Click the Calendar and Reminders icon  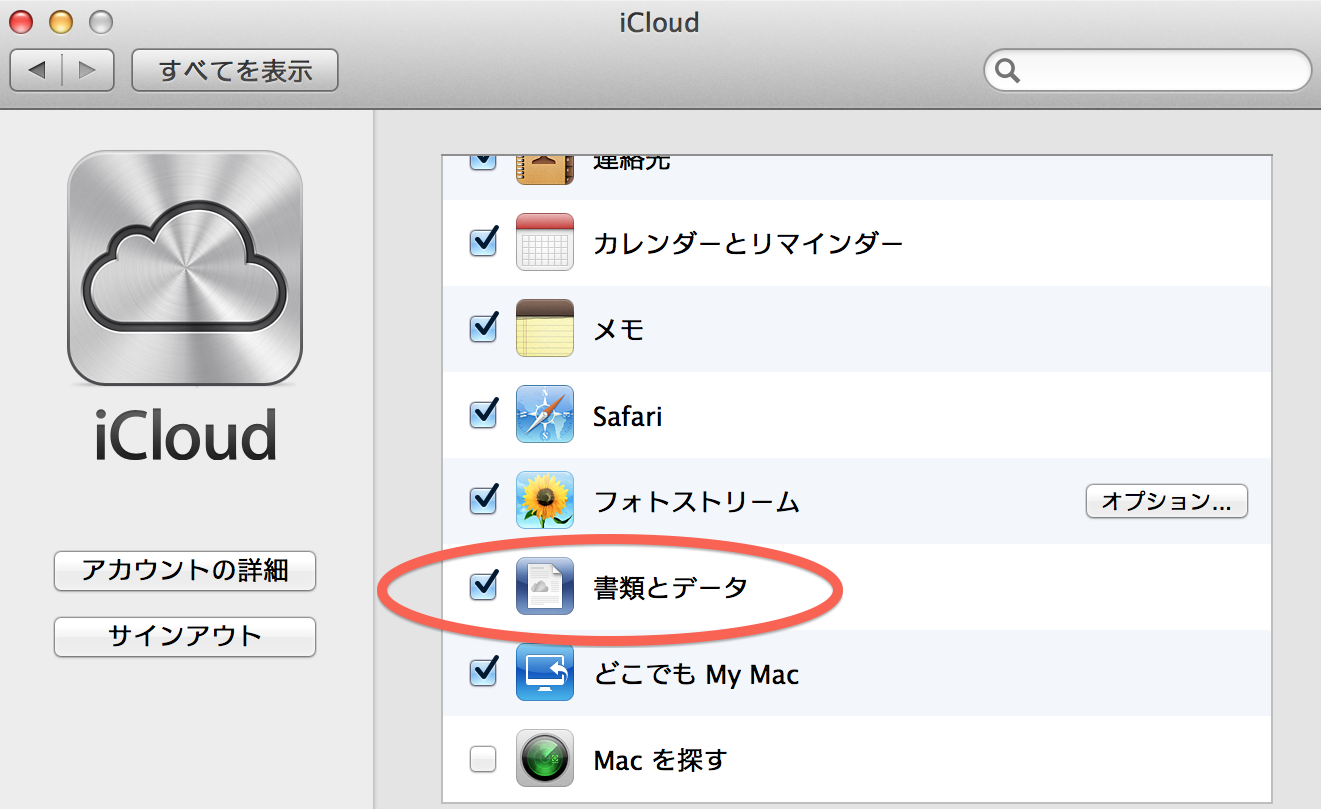tap(545, 242)
